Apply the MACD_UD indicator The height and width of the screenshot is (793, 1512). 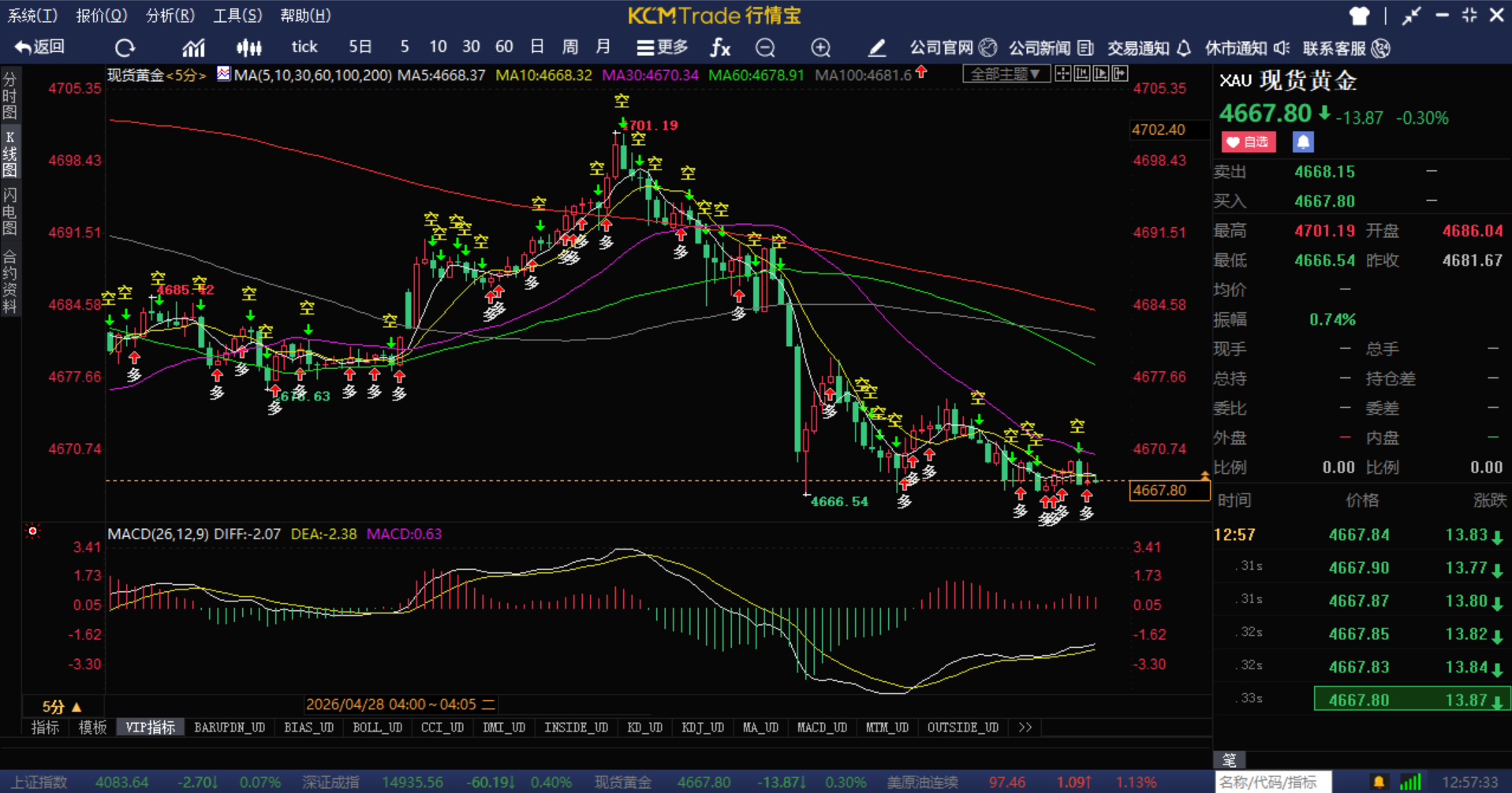822,728
